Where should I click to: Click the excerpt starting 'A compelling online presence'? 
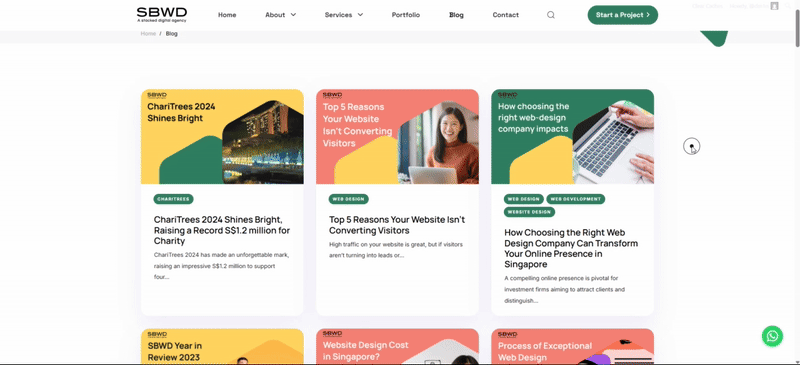click(x=564, y=289)
